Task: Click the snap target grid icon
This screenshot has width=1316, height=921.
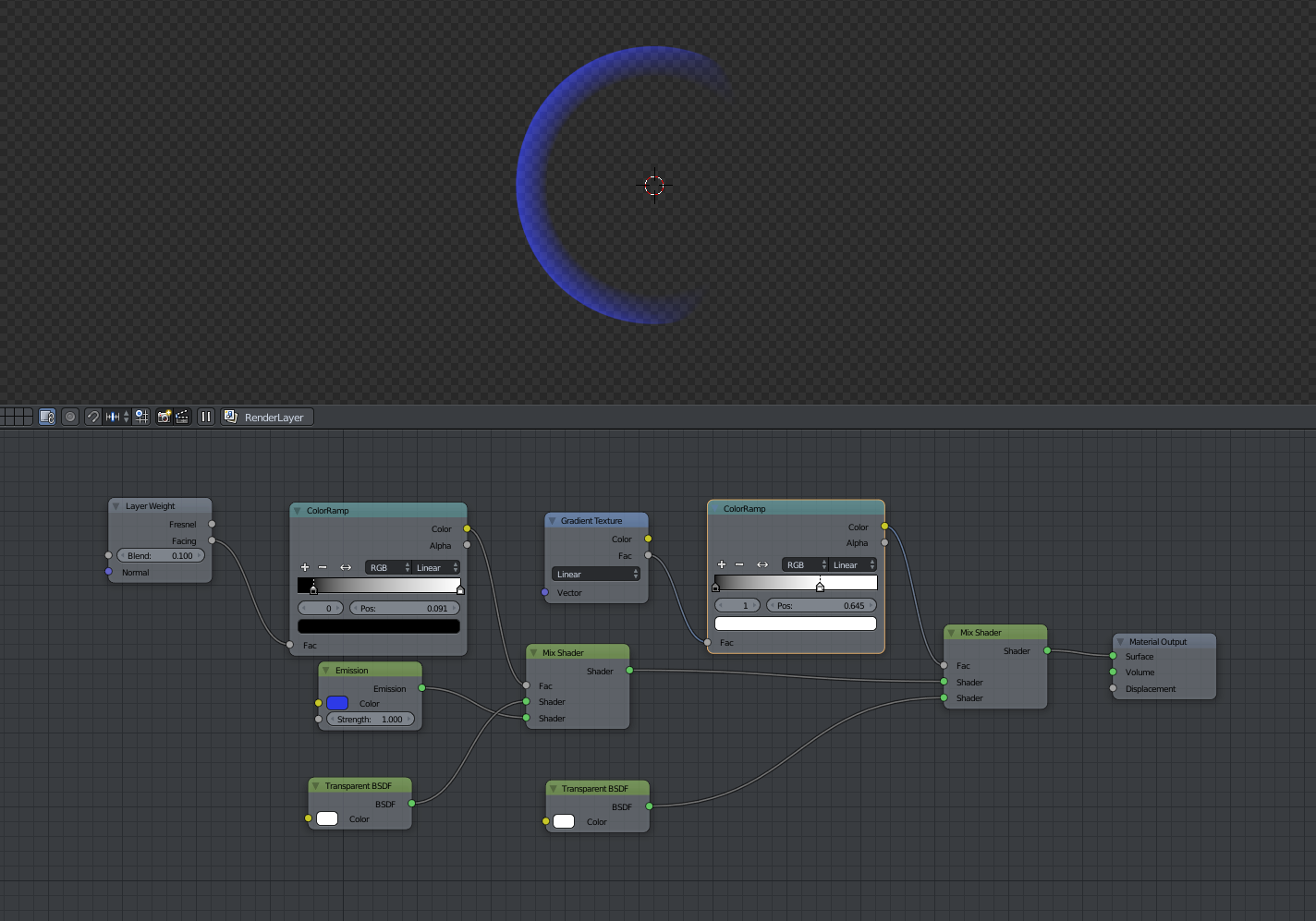Action: [x=141, y=417]
